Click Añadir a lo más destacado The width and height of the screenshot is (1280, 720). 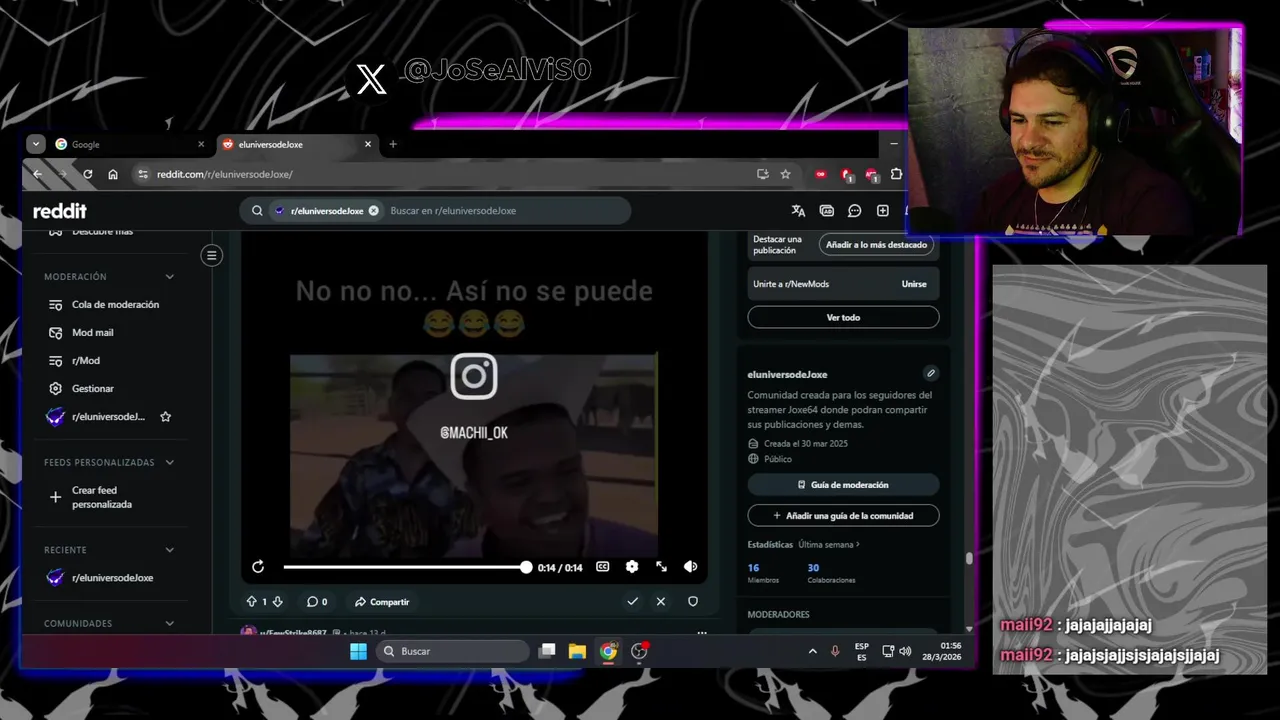[877, 245]
